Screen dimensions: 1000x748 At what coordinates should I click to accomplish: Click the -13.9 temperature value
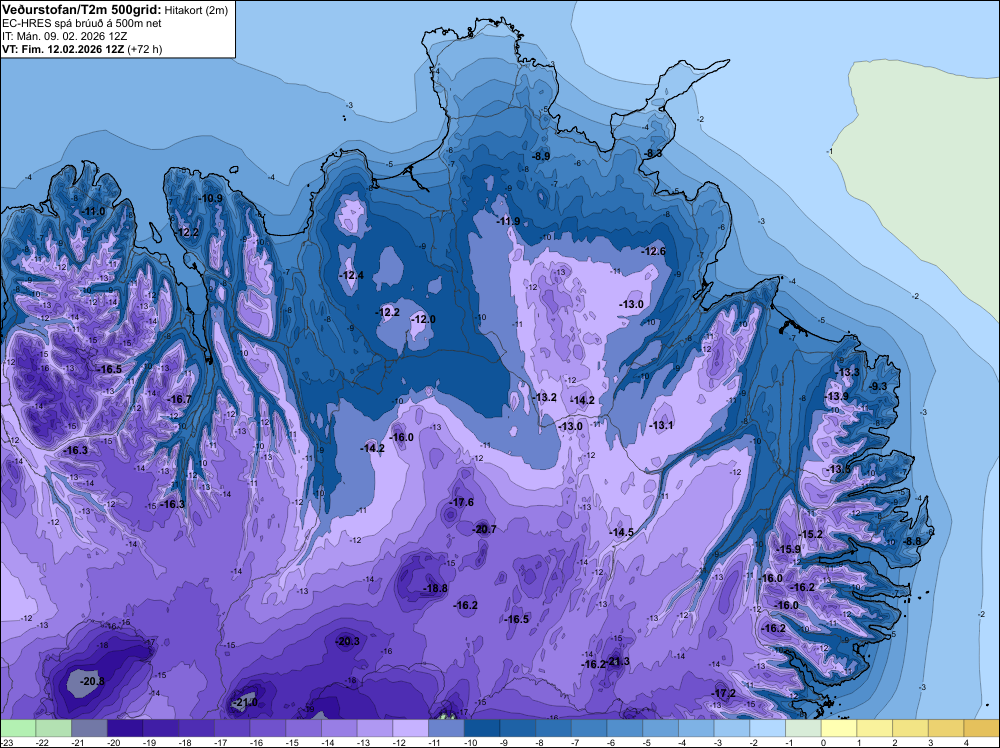pos(837,396)
